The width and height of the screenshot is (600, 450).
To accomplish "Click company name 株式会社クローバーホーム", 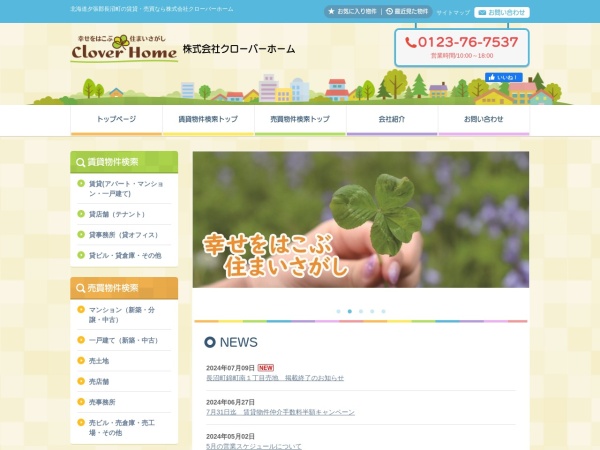I will [x=239, y=49].
